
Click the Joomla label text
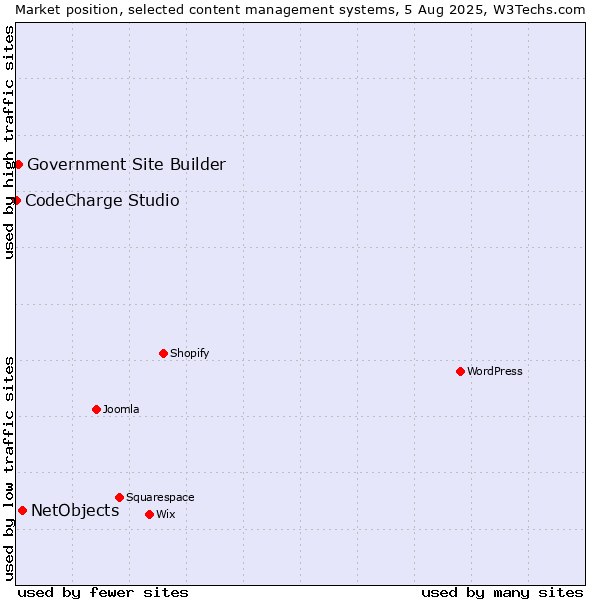pos(121,409)
